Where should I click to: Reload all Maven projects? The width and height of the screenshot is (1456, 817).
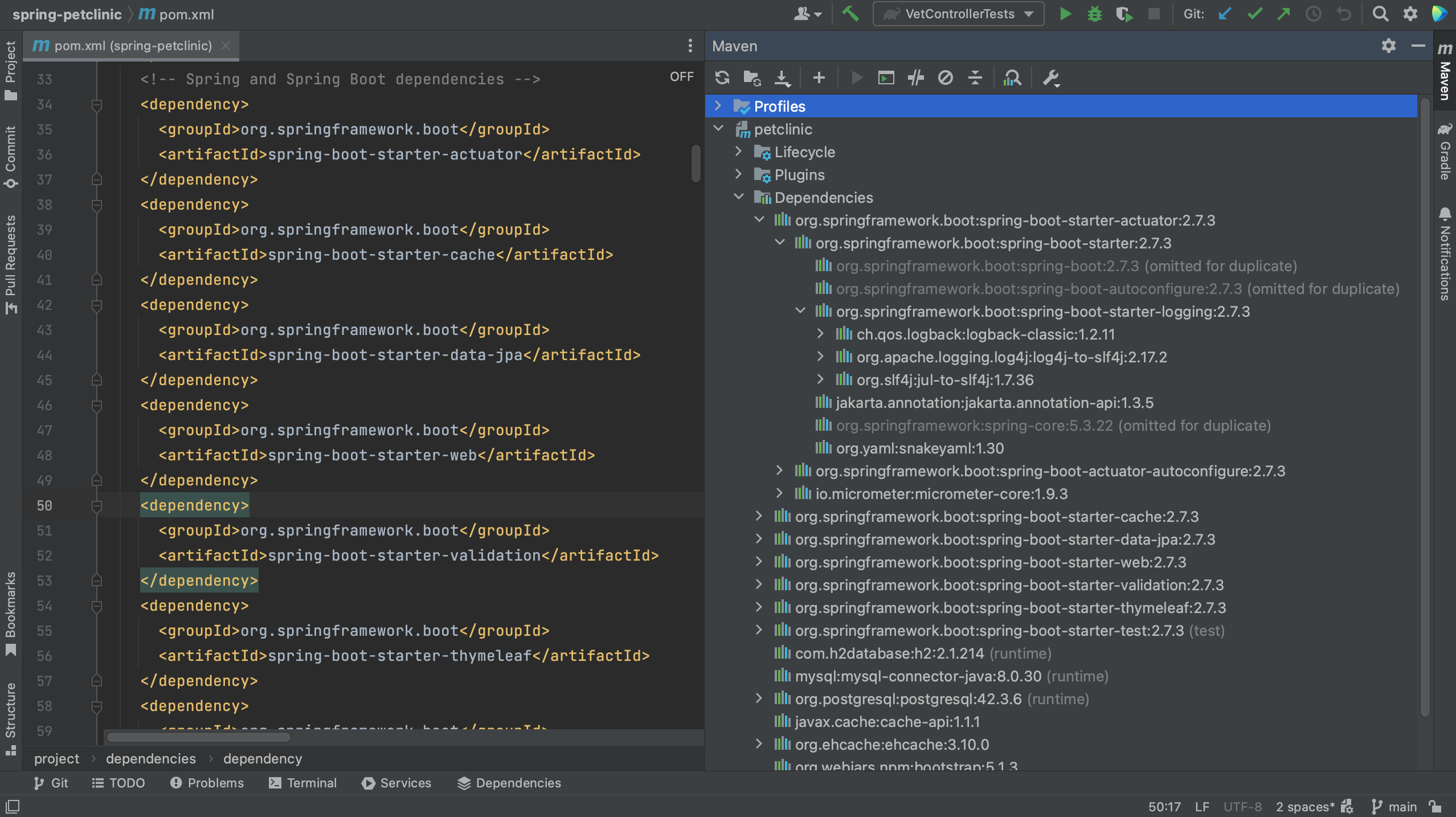click(722, 77)
